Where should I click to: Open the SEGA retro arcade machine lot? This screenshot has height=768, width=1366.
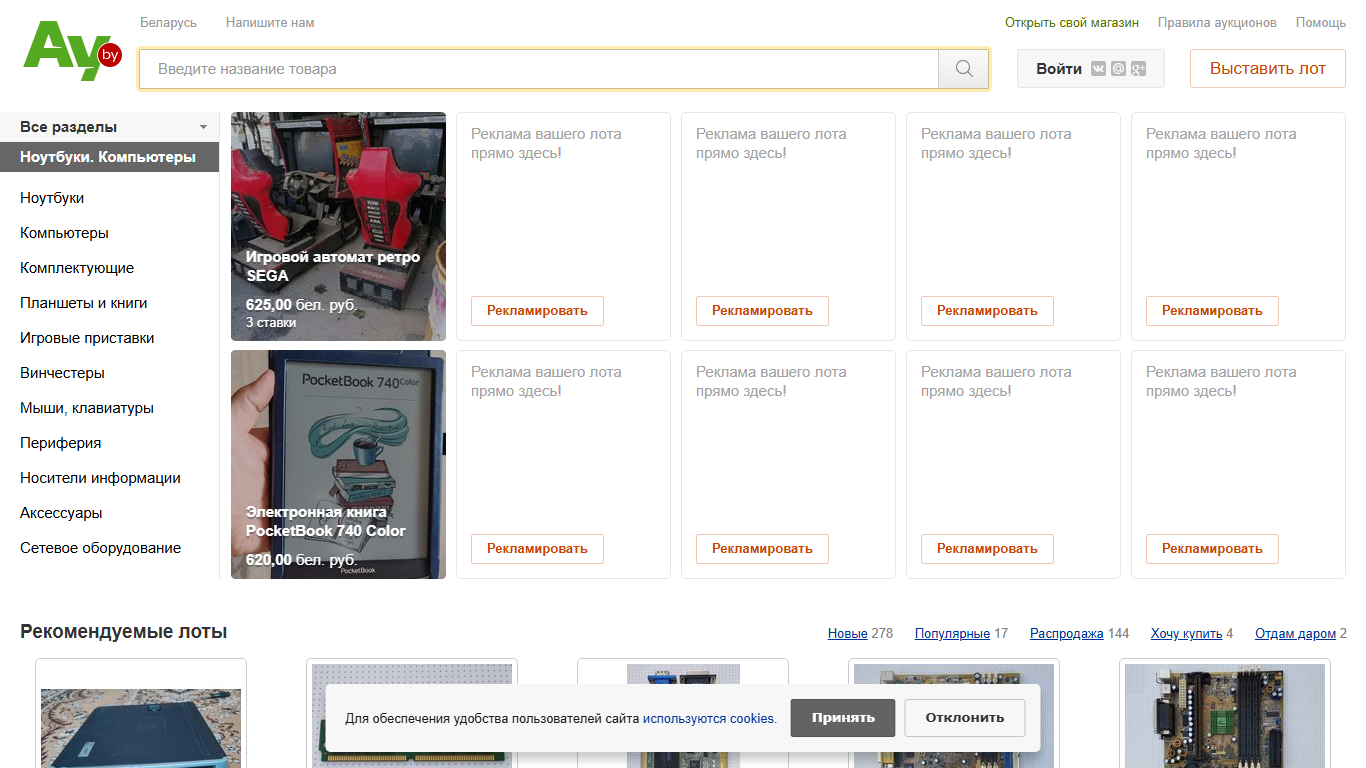338,226
